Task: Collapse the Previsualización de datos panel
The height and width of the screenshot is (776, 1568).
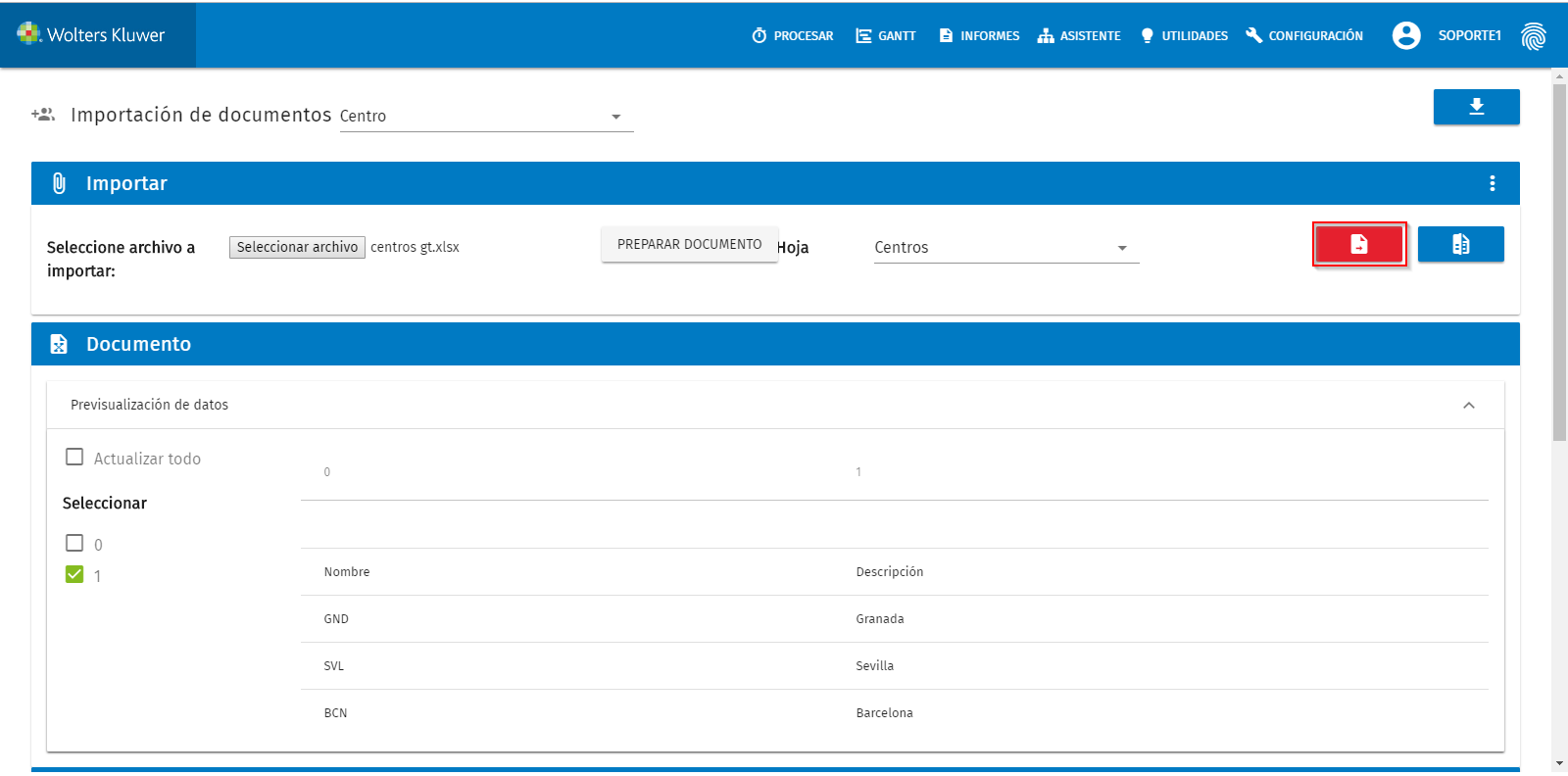Action: coord(1468,405)
